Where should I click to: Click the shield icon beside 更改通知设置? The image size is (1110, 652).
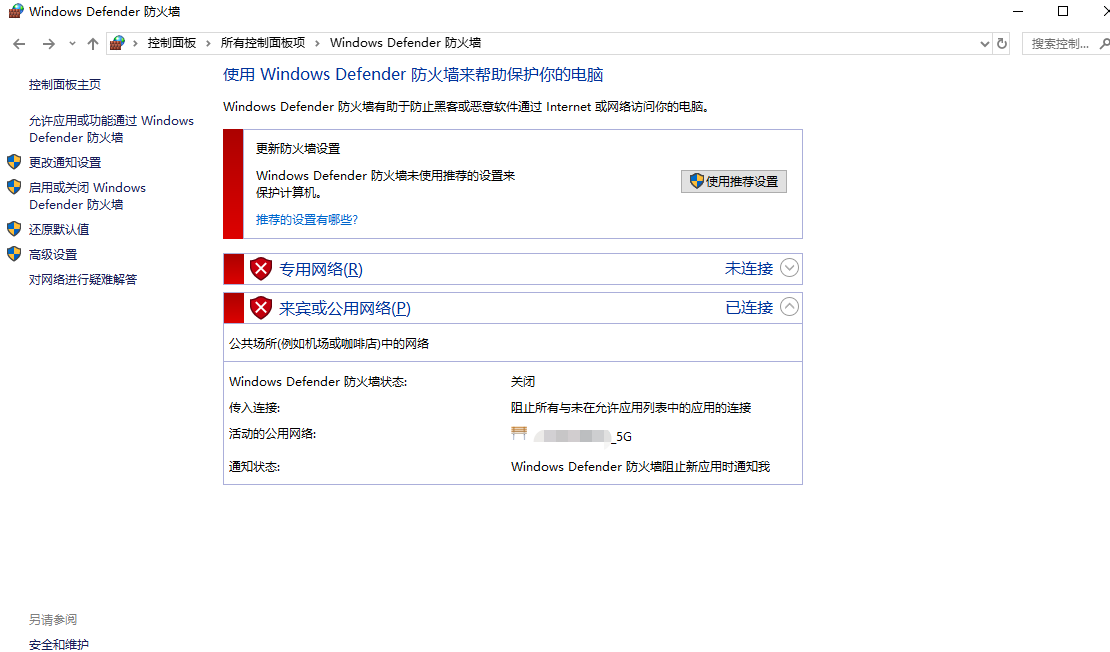point(14,161)
